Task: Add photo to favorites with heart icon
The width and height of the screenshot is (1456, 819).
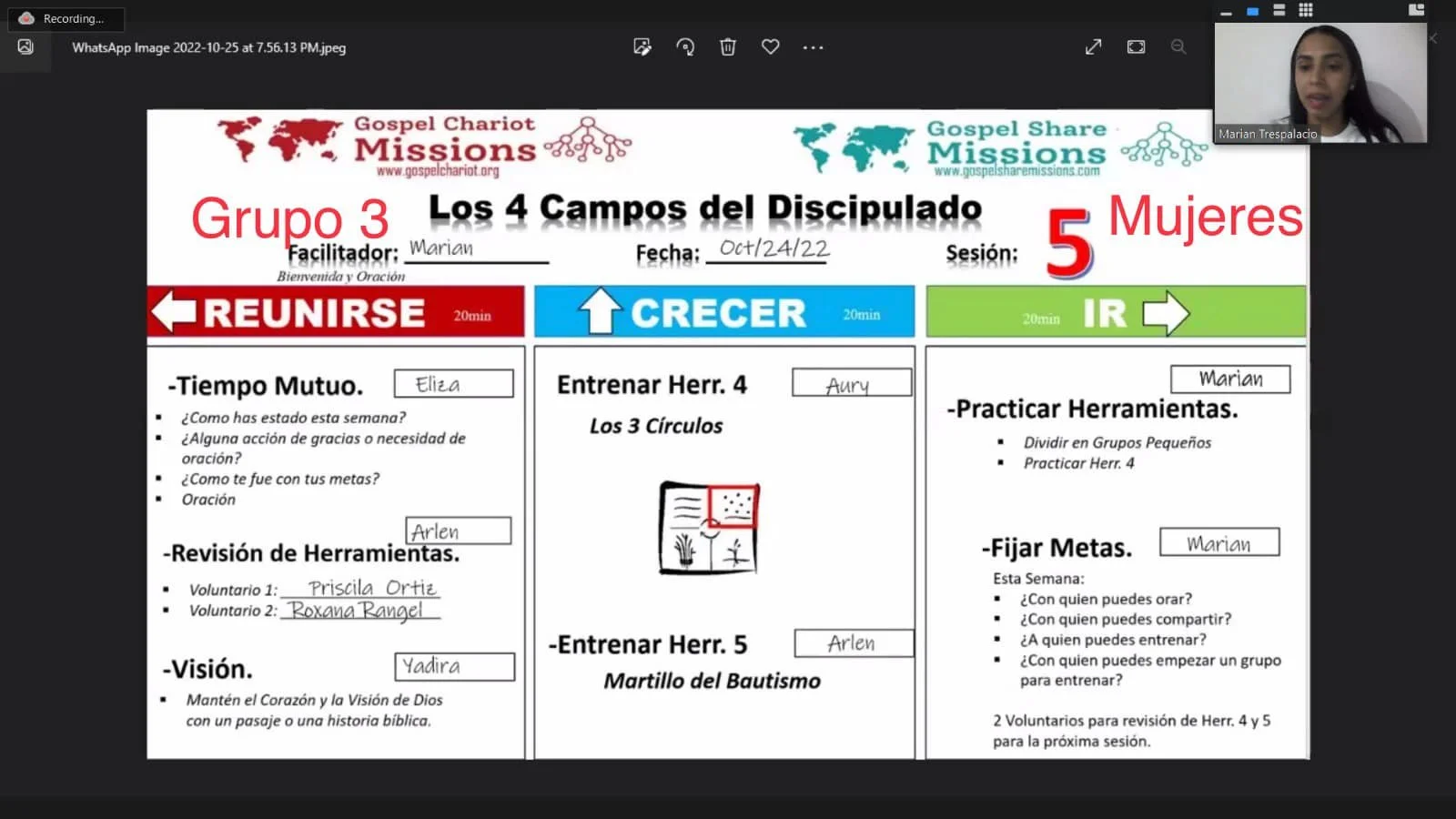Action: pos(771,47)
